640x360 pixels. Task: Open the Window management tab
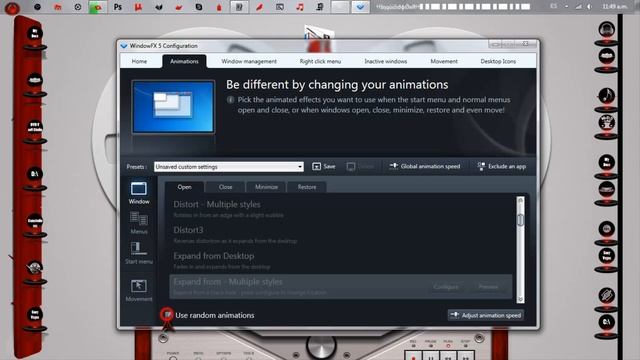tap(249, 61)
